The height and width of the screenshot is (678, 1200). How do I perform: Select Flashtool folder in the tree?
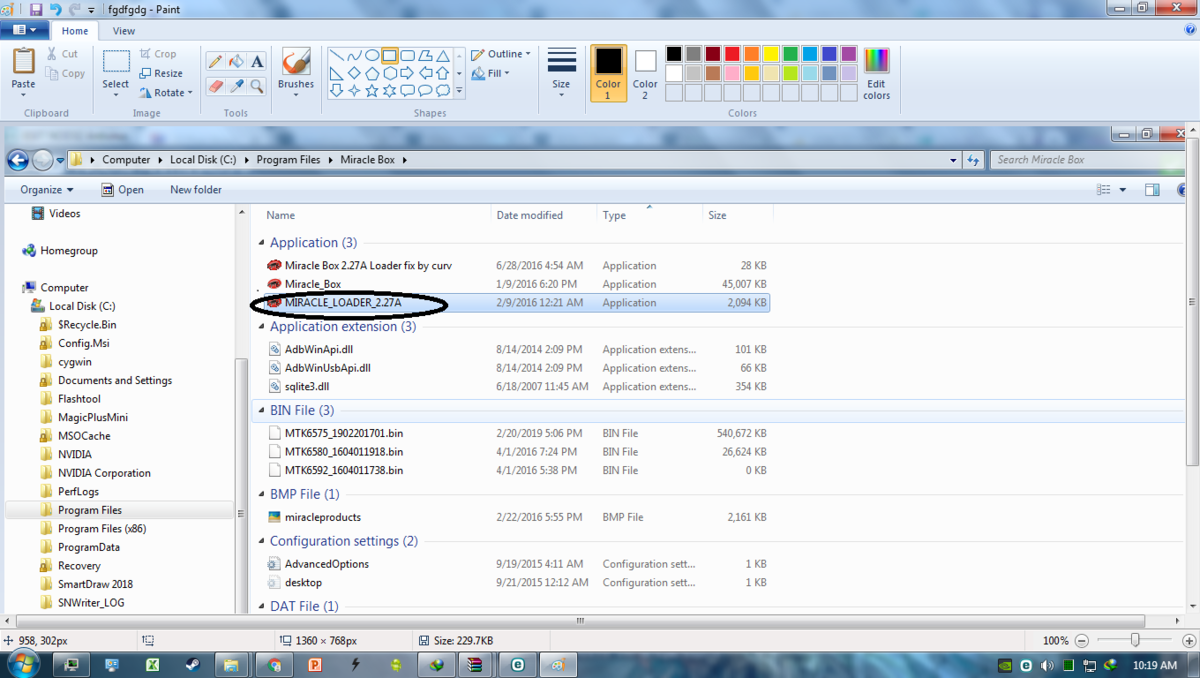pyautogui.click(x=79, y=398)
